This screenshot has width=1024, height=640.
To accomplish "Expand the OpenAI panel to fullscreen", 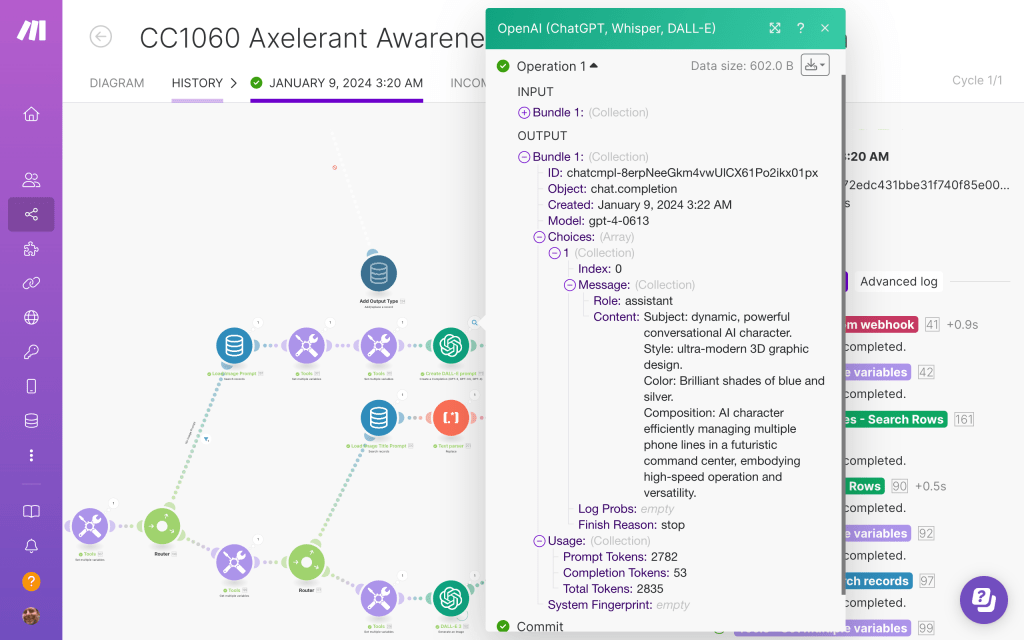I will (775, 28).
